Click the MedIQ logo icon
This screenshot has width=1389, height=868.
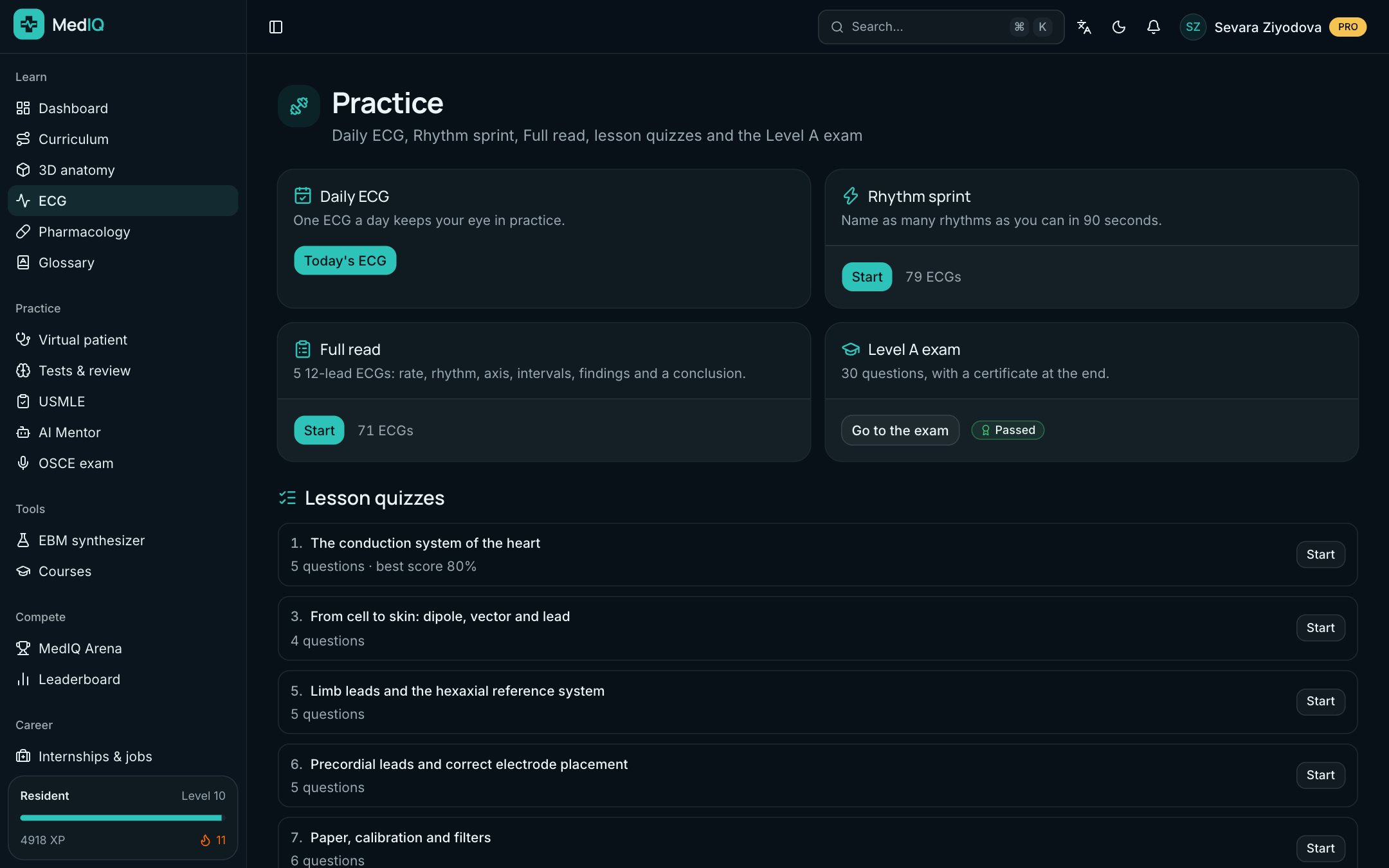[x=29, y=24]
